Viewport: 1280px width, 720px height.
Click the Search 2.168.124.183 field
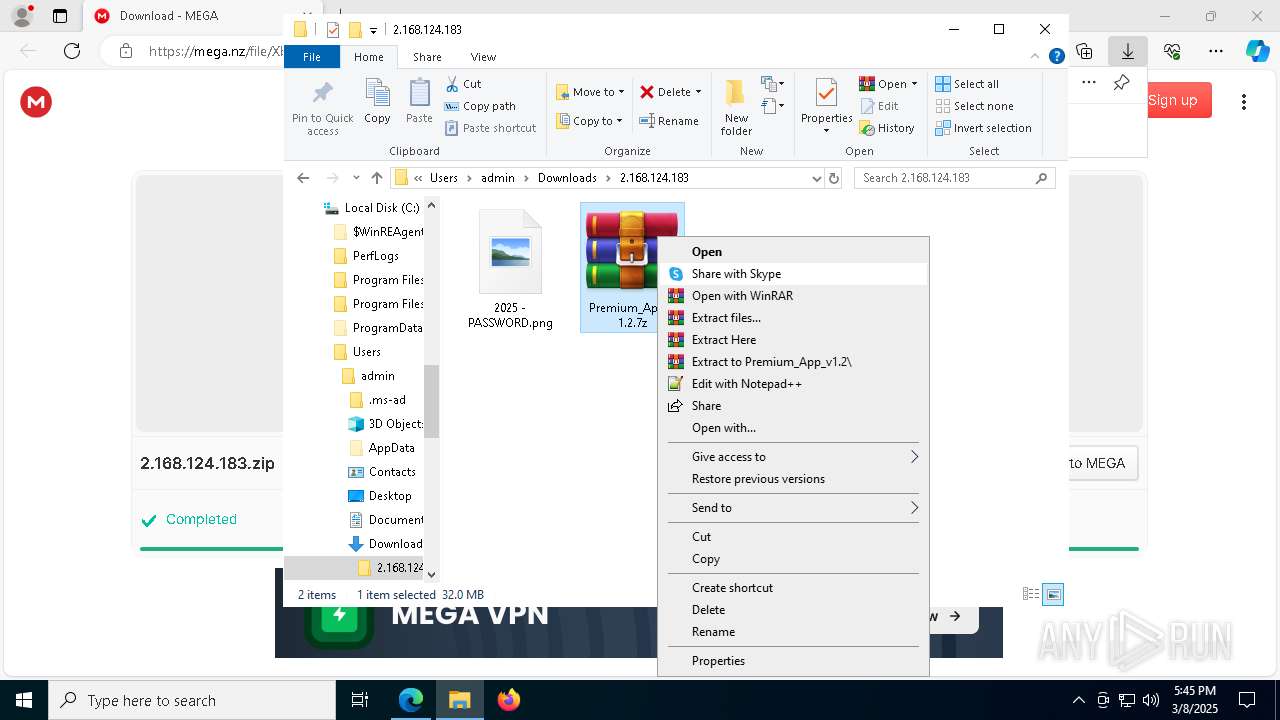pos(954,178)
